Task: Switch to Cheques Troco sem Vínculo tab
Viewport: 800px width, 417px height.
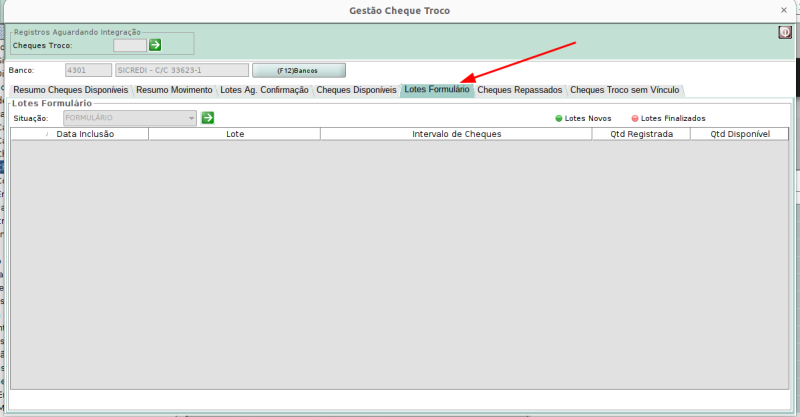Action: [624, 90]
